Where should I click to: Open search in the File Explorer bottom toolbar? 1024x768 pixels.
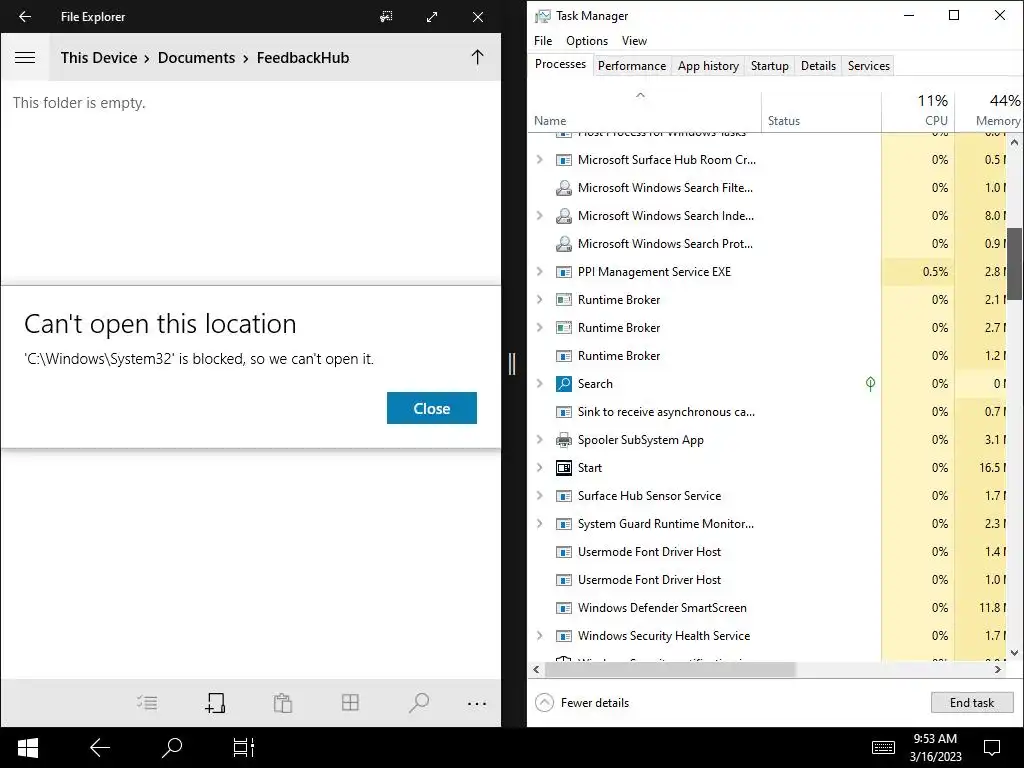point(419,703)
